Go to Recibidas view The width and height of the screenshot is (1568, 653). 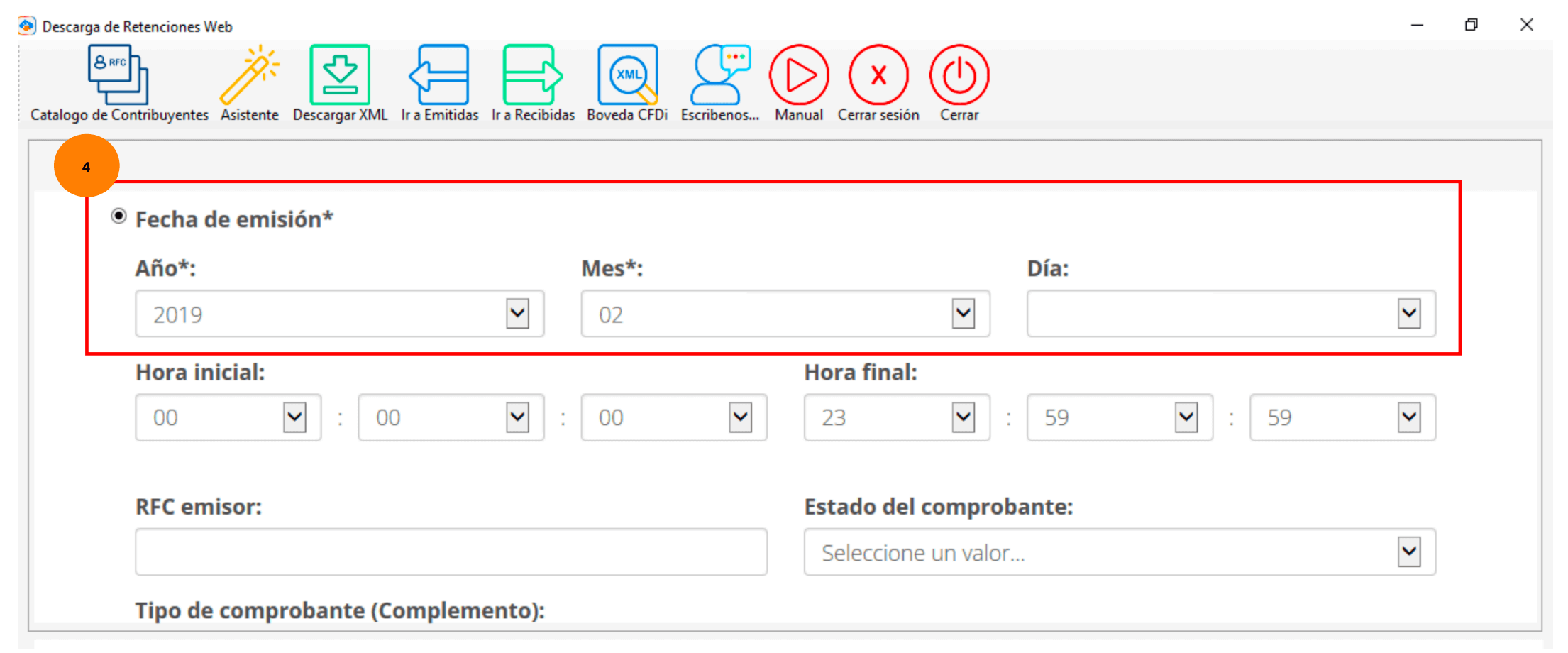coord(533,76)
